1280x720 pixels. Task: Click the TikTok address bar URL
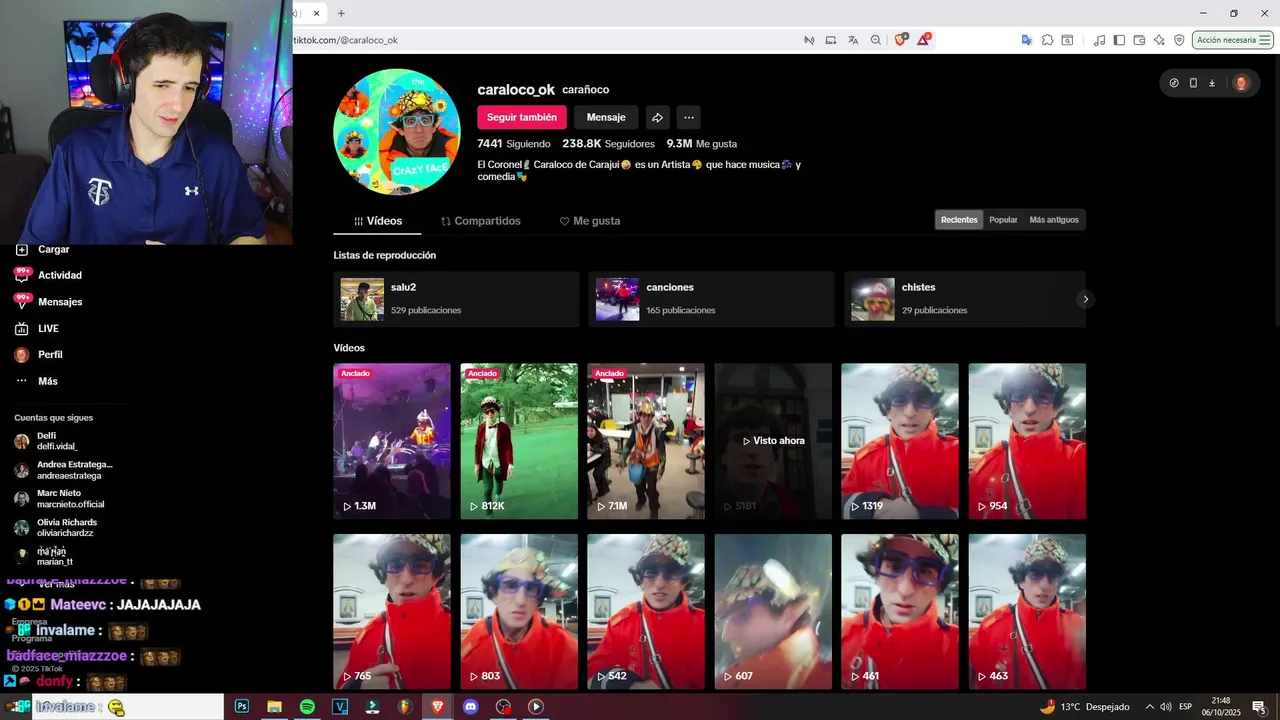pyautogui.click(x=345, y=40)
